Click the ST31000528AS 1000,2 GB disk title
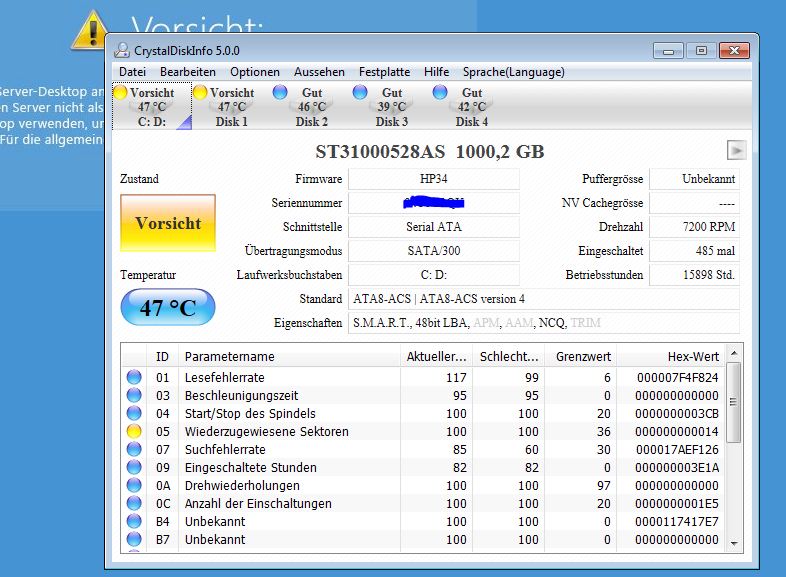This screenshot has height=577, width=786. click(430, 151)
